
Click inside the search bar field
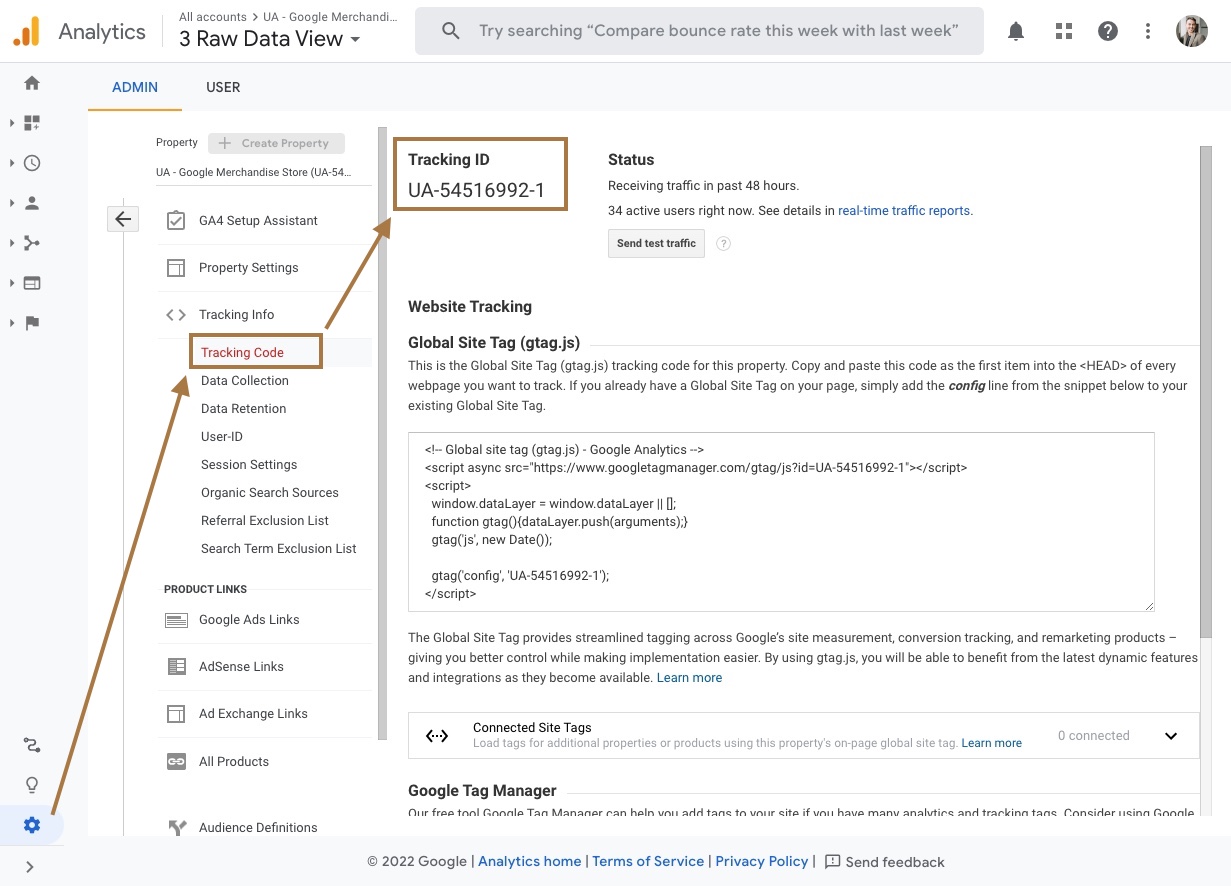tap(700, 31)
